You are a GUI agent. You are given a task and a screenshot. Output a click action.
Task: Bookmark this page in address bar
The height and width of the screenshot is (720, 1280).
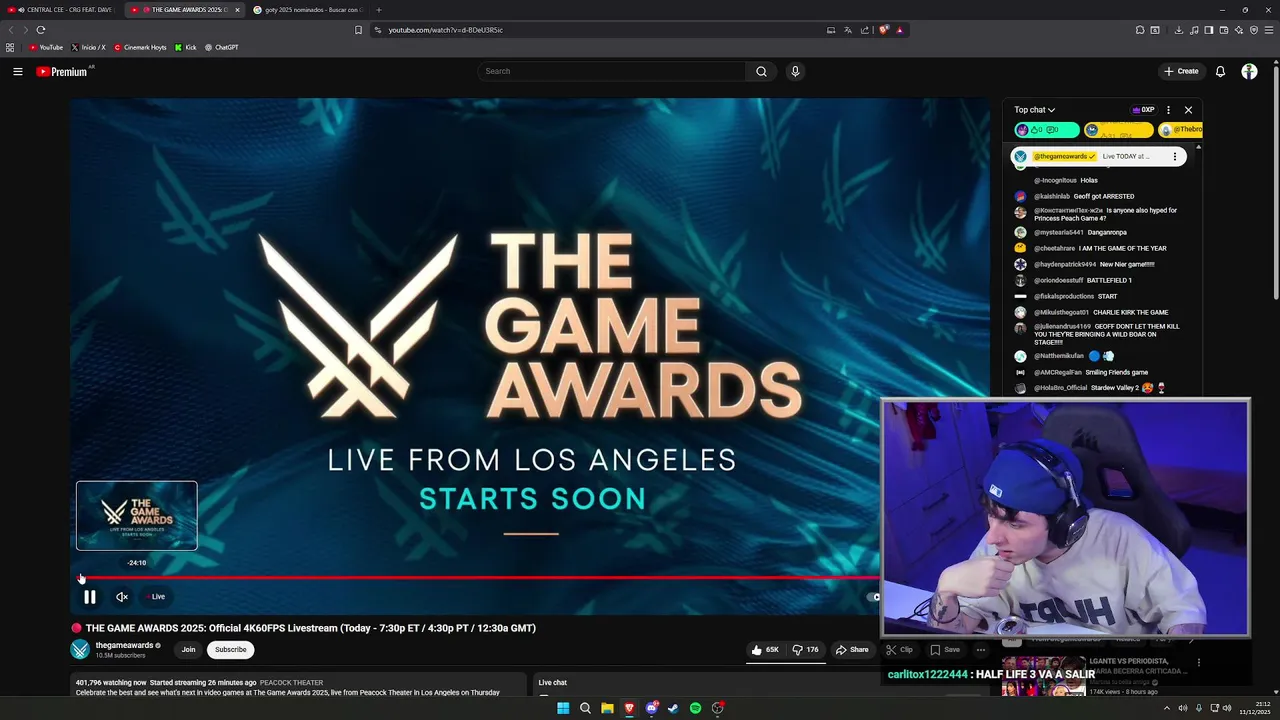(358, 30)
